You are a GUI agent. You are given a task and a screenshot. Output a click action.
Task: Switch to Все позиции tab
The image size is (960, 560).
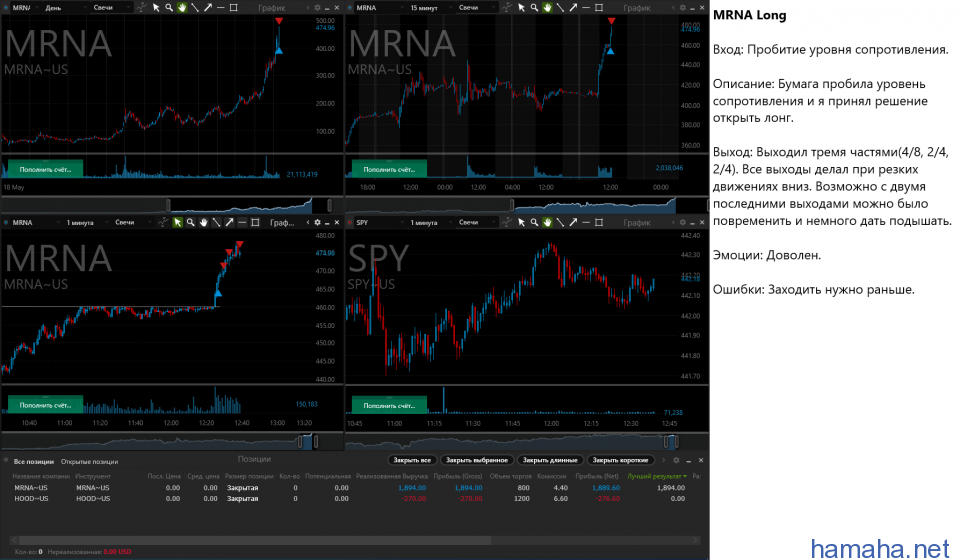tap(34, 461)
